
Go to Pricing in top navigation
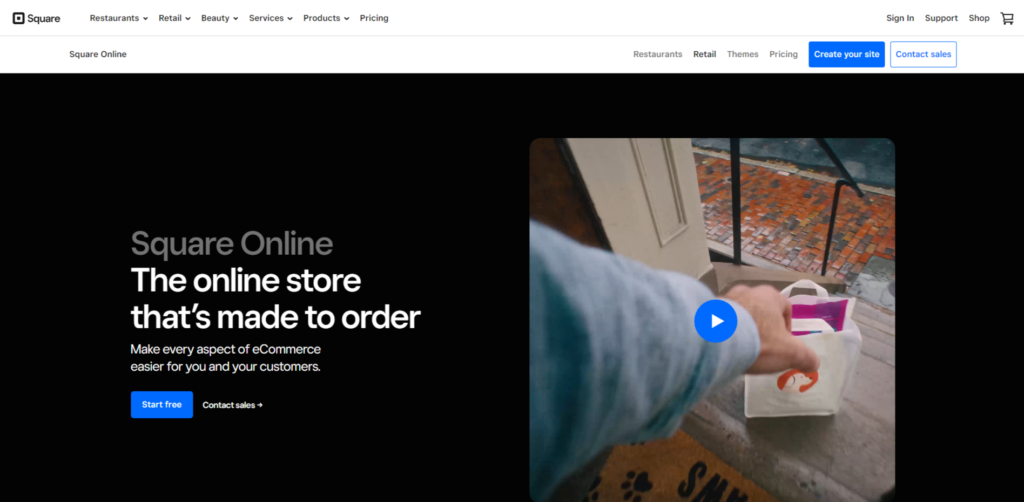(374, 18)
